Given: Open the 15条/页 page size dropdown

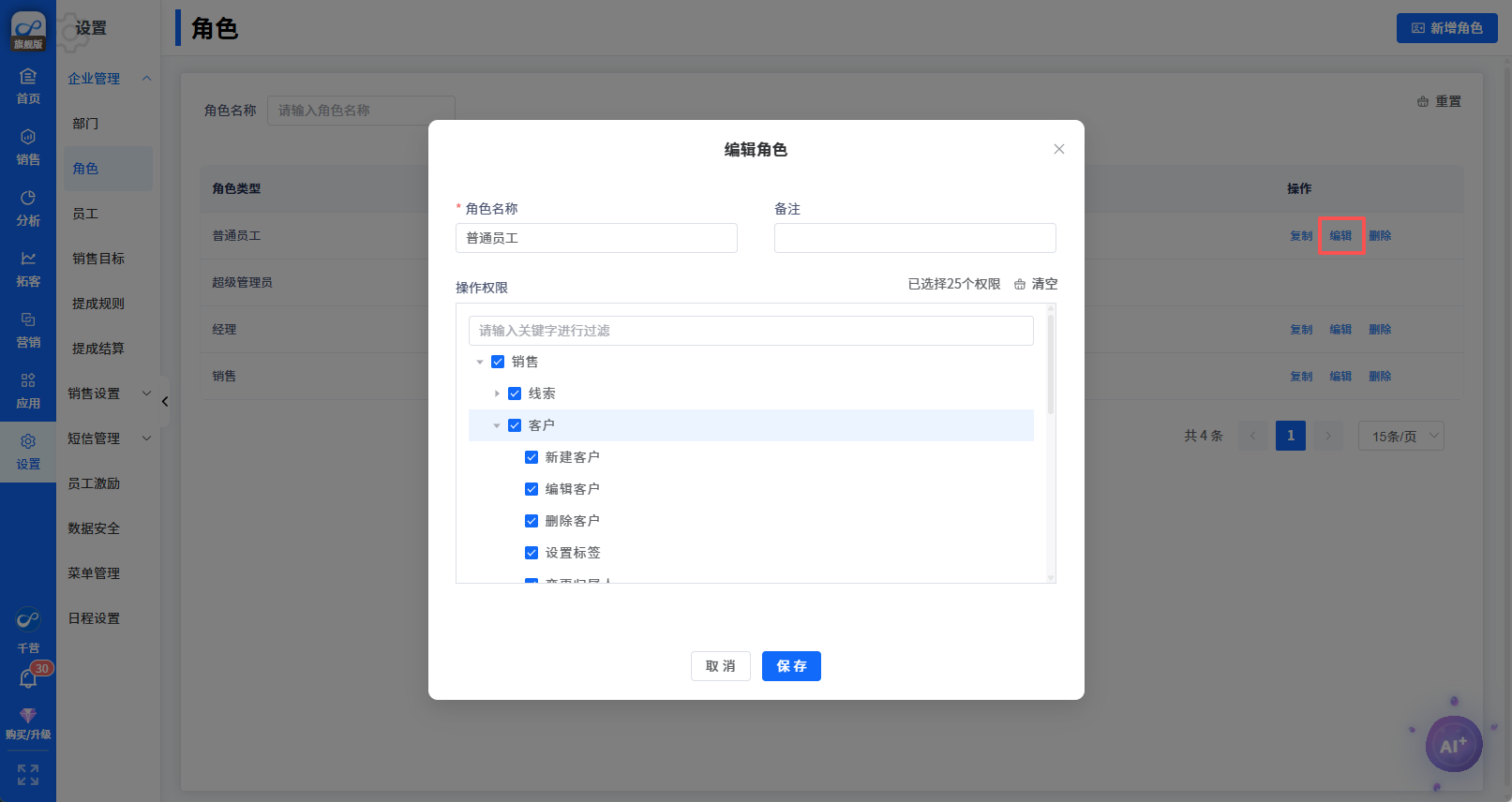Looking at the screenshot, I should point(1401,436).
